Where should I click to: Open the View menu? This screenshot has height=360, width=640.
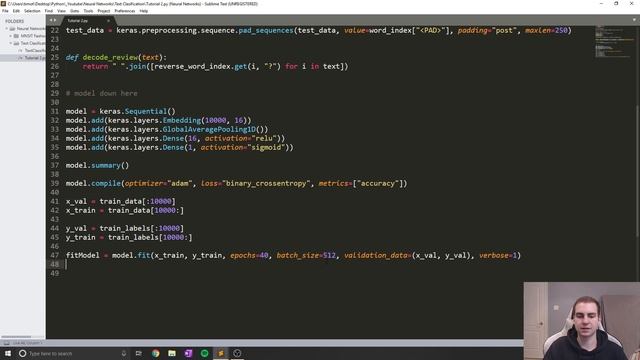coord(61,11)
